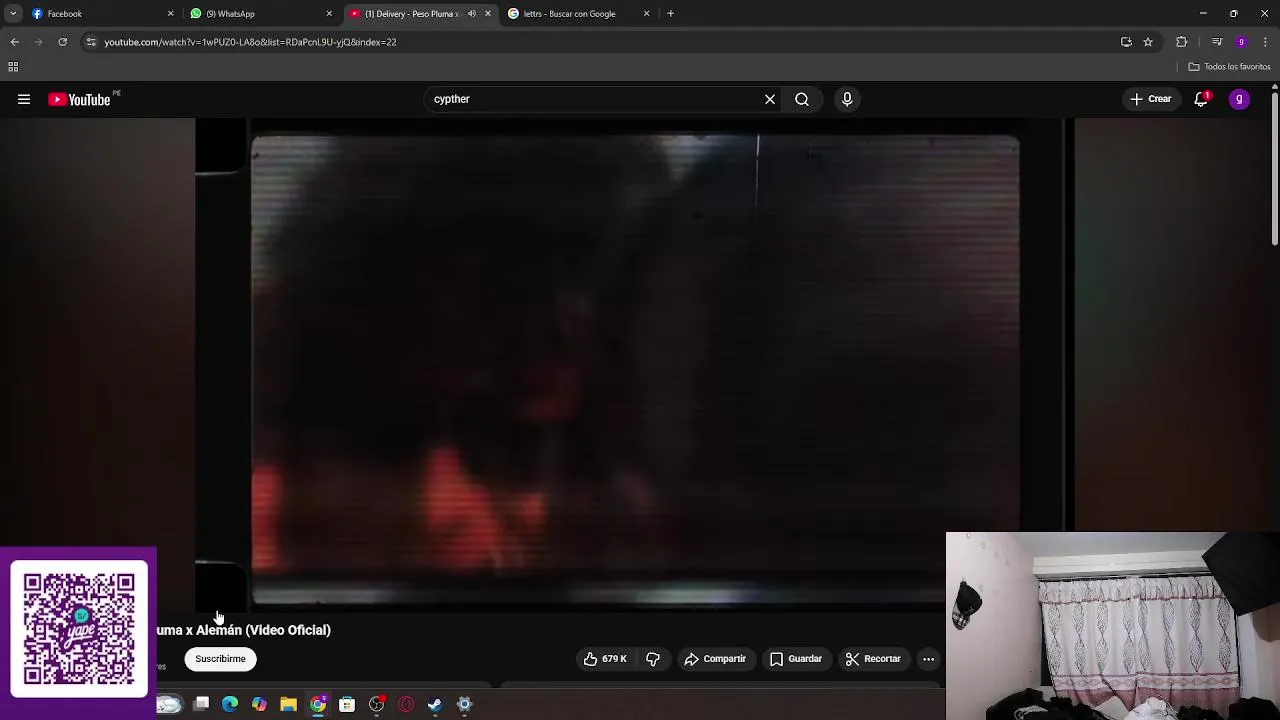The width and height of the screenshot is (1280, 720).
Task: Go forward in browser history
Action: [x=39, y=42]
